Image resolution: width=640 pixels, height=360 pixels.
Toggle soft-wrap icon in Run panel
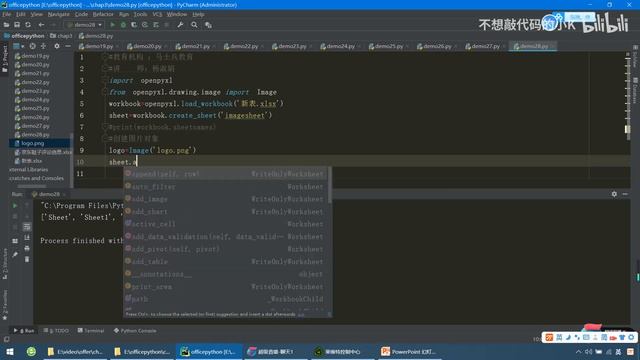pos(27,227)
